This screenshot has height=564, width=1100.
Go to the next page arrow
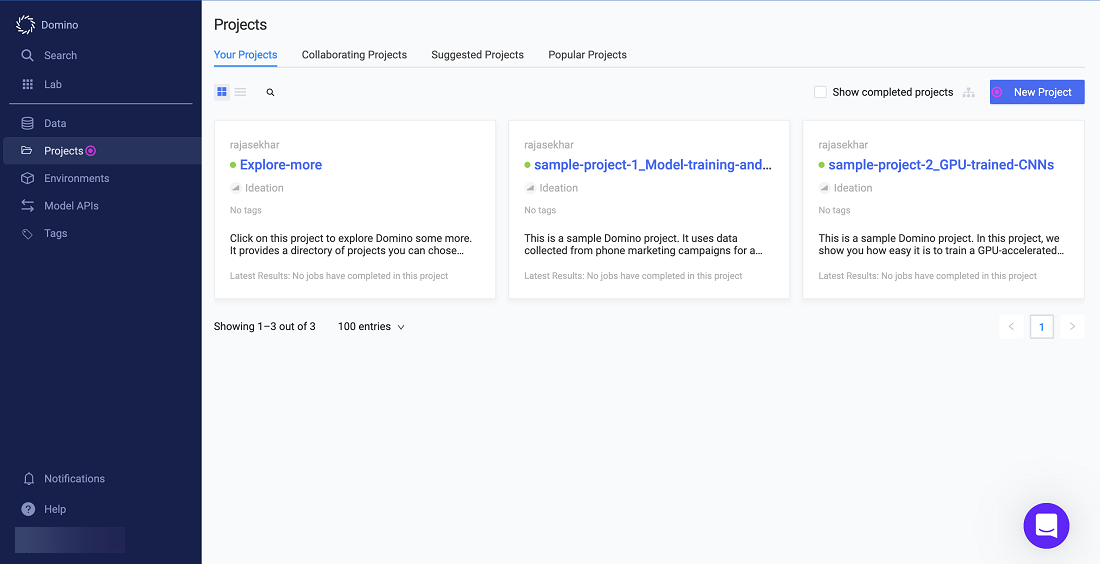click(x=1072, y=327)
